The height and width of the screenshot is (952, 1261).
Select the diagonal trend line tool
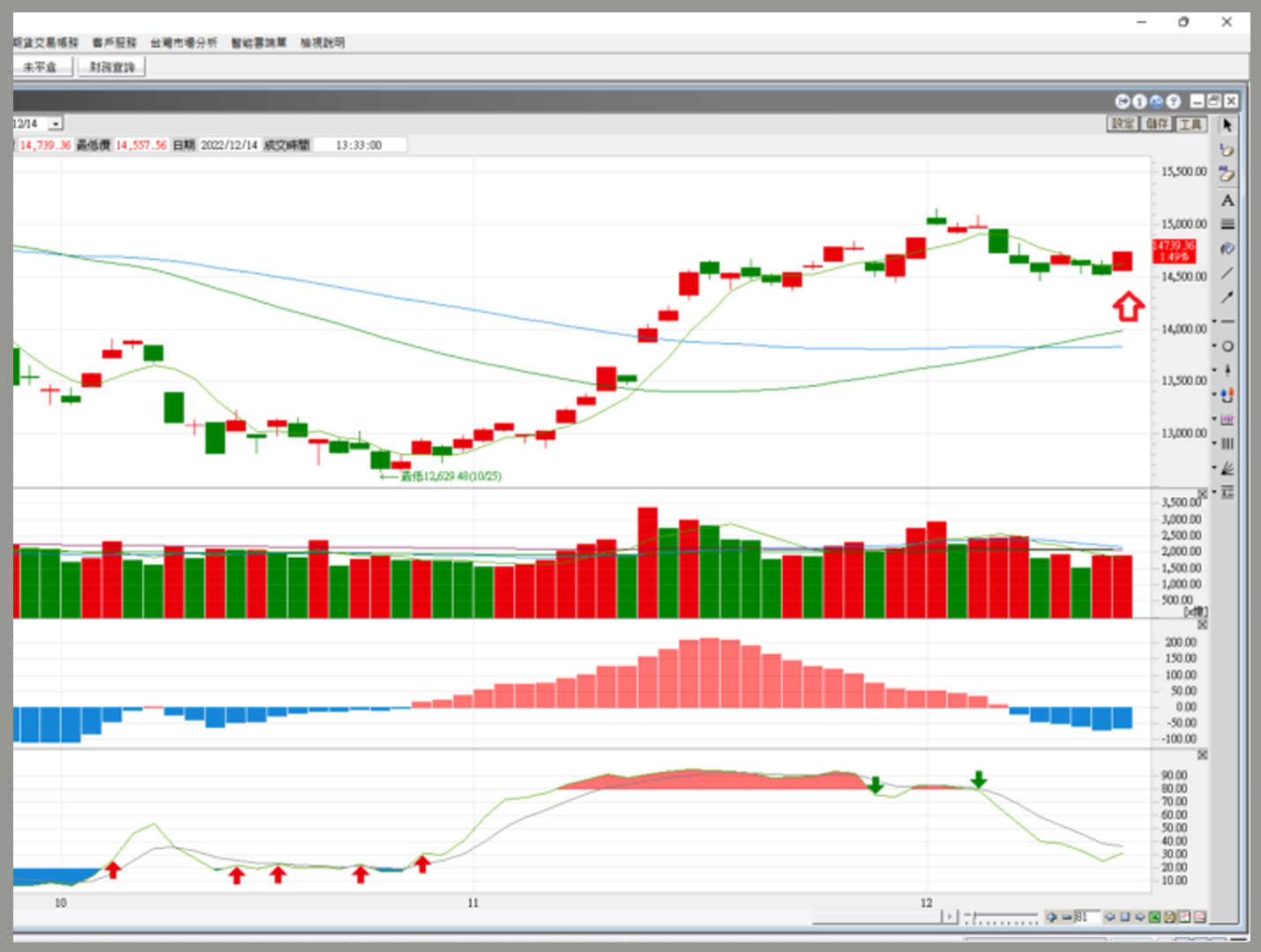1227,273
